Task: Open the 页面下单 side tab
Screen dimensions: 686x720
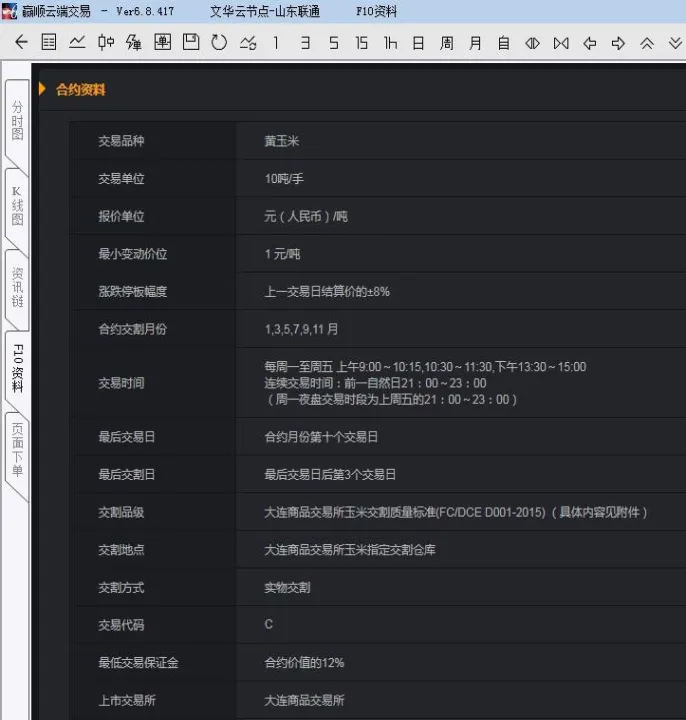Action: [17, 450]
